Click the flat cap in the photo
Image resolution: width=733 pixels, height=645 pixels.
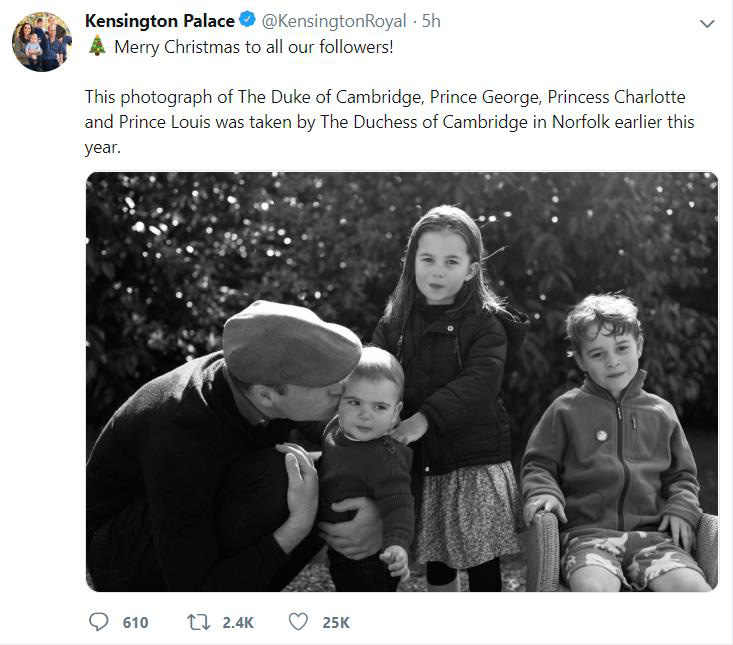(x=291, y=344)
